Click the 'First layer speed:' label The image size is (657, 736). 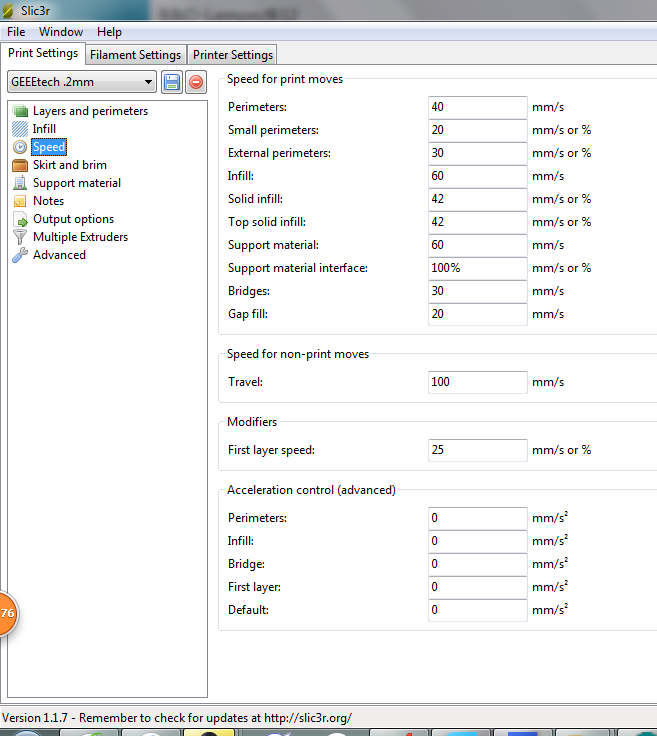271,450
